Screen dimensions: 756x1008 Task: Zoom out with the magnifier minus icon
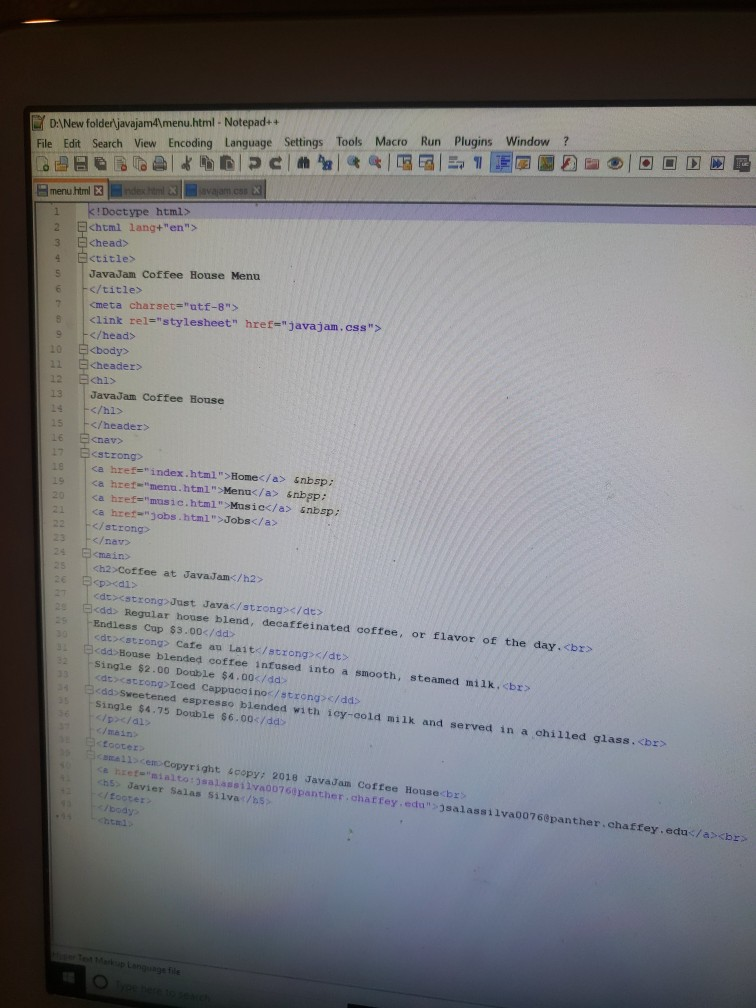375,162
